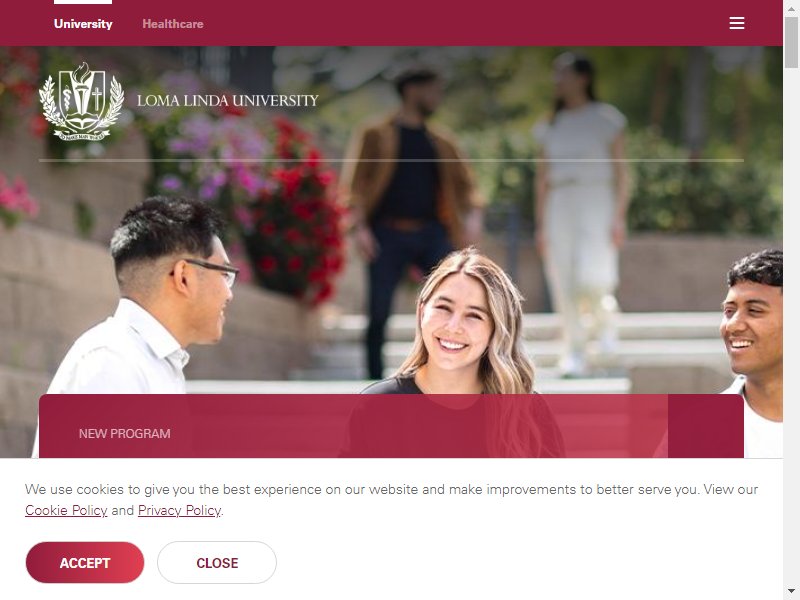The height and width of the screenshot is (600, 800).
Task: Accept cookies with the ACCEPT button
Action: click(x=85, y=562)
